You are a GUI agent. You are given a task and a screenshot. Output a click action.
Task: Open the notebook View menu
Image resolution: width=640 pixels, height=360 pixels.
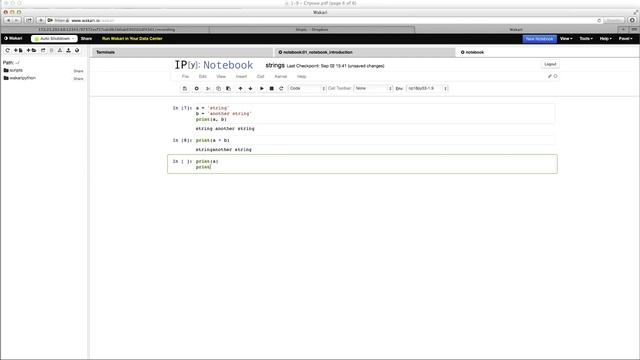pyautogui.click(x=221, y=77)
